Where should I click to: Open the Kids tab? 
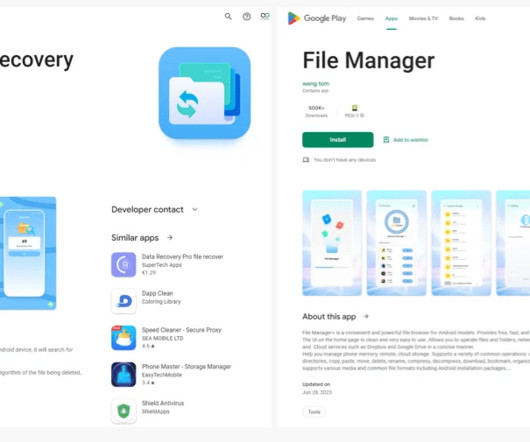(480, 19)
